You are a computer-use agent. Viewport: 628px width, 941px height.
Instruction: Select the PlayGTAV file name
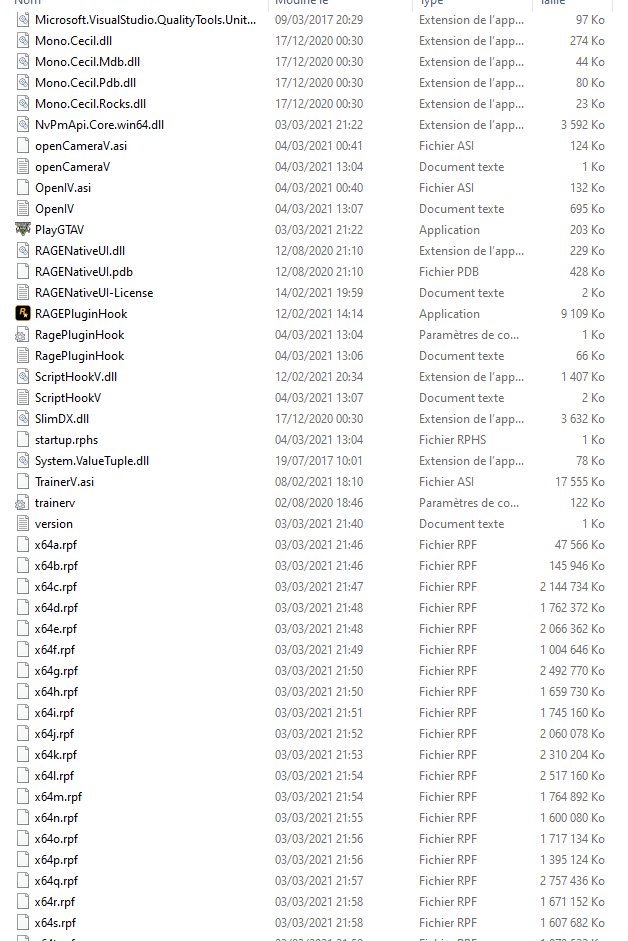pos(59,230)
